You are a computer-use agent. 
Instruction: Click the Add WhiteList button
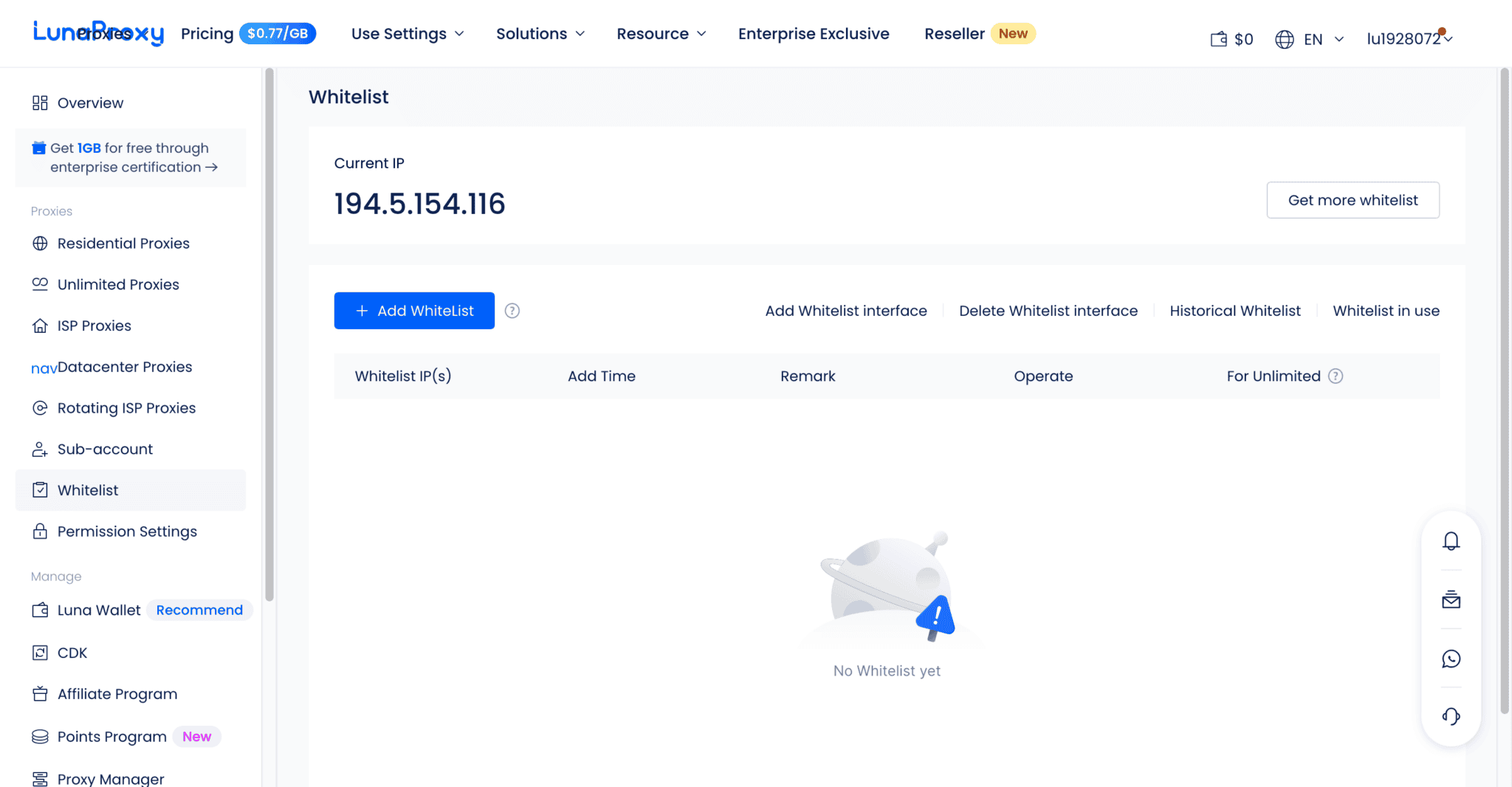point(413,311)
